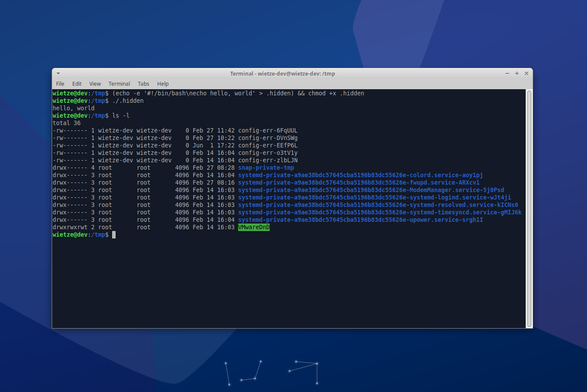
Task: Open the Tabs menu
Action: 143,83
